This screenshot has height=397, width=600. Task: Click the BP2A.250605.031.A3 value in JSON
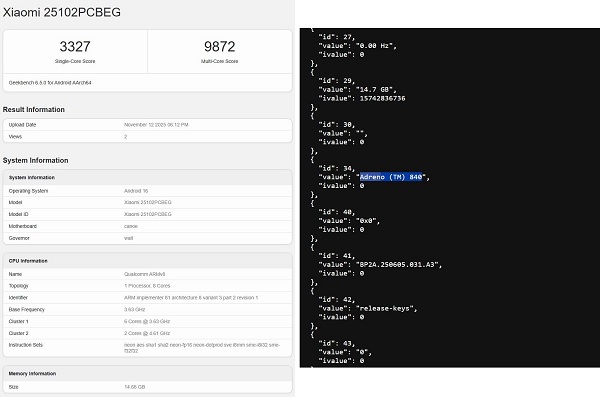(399, 265)
